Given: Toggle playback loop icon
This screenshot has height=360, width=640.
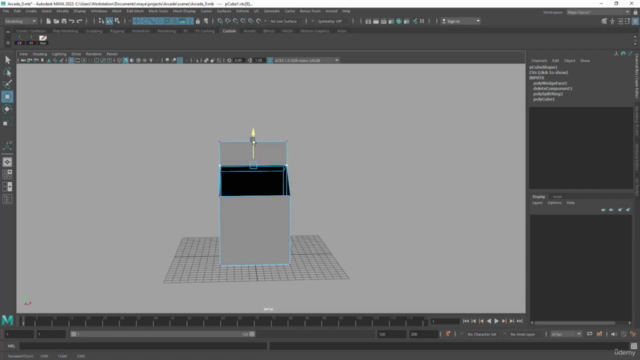Looking at the screenshot, I should pyautogui.click(x=589, y=334).
